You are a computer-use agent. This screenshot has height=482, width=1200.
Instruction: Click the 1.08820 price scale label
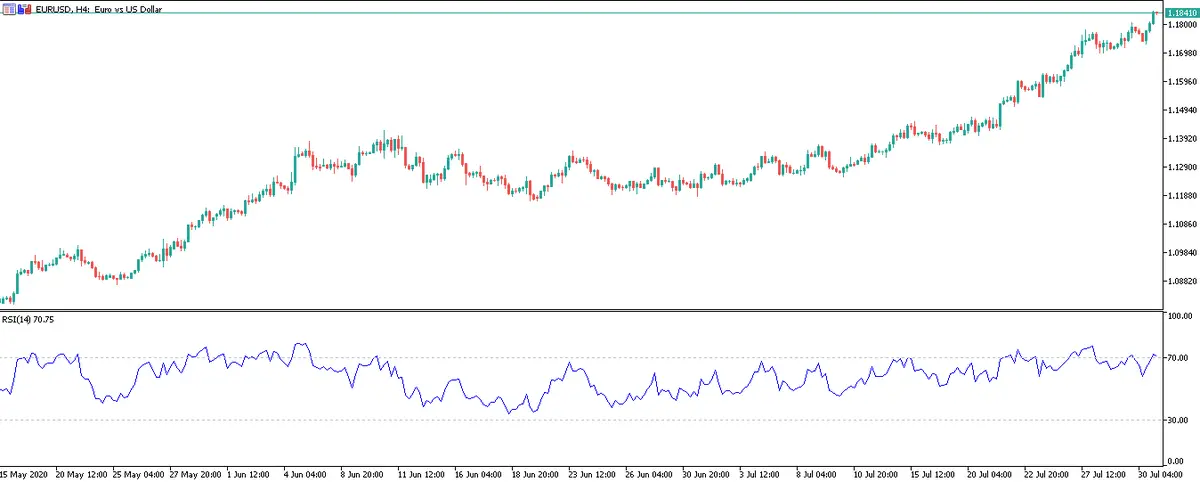pyautogui.click(x=1180, y=281)
